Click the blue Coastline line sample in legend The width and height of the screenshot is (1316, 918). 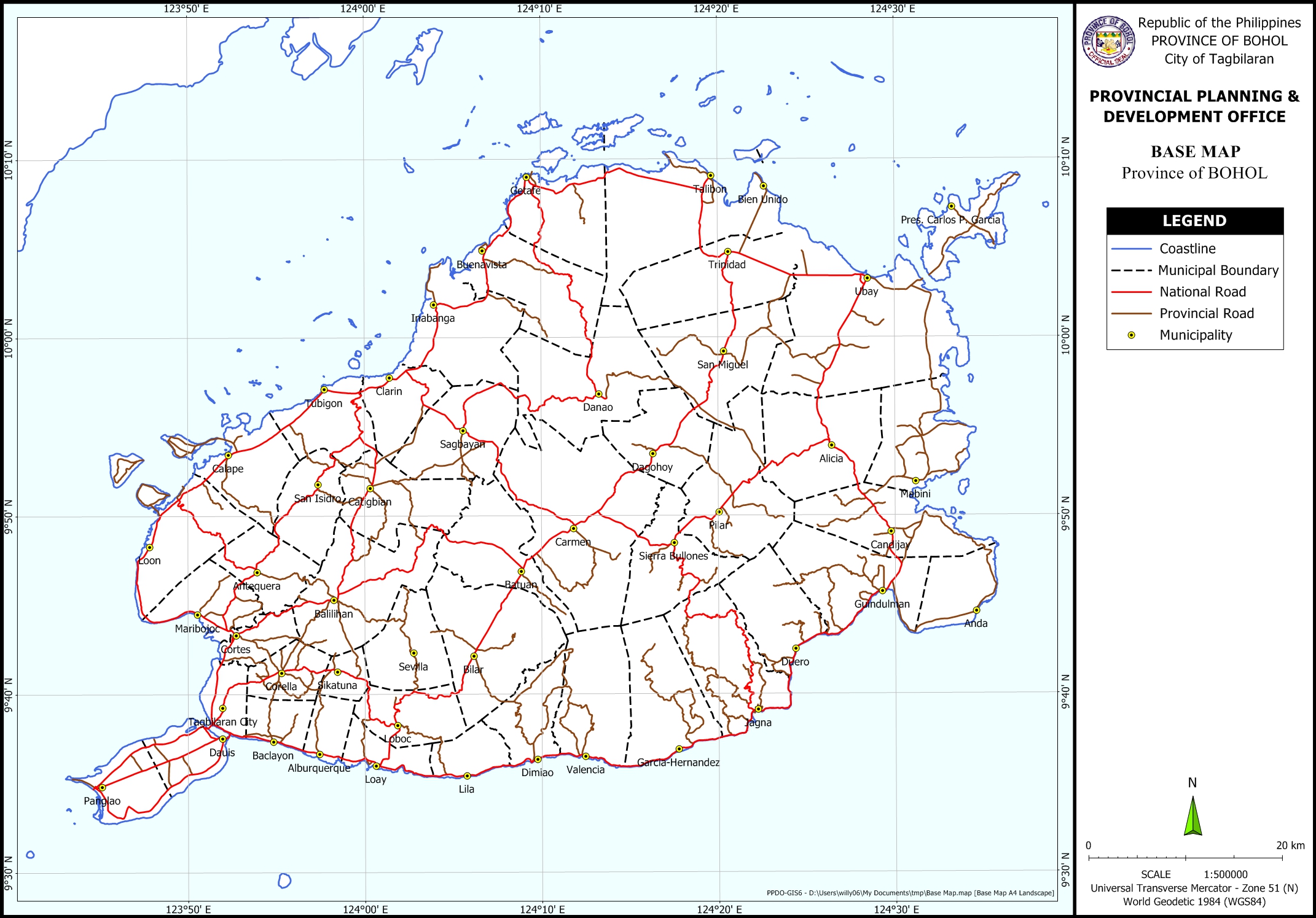tap(1131, 249)
